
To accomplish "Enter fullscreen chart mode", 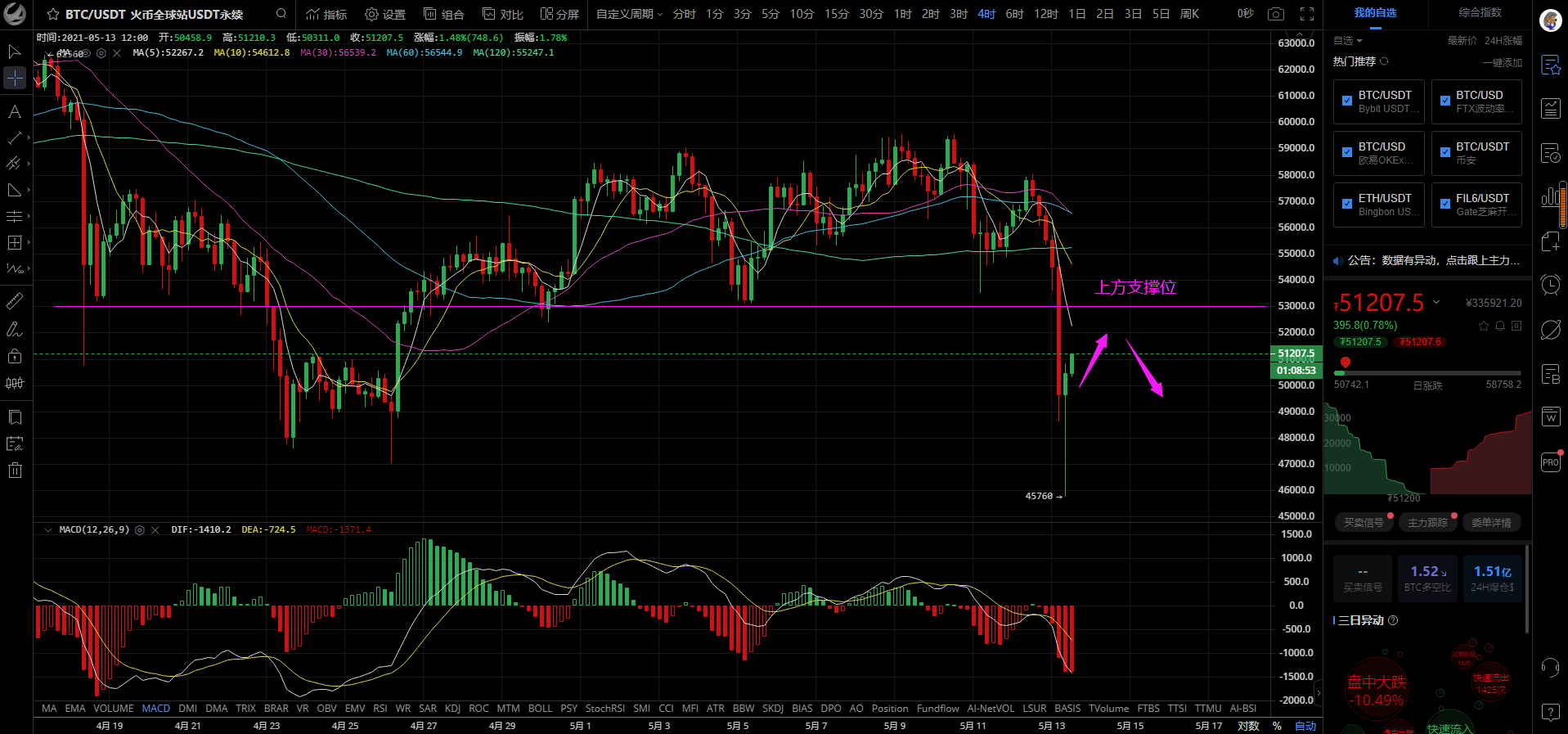I will [1307, 14].
